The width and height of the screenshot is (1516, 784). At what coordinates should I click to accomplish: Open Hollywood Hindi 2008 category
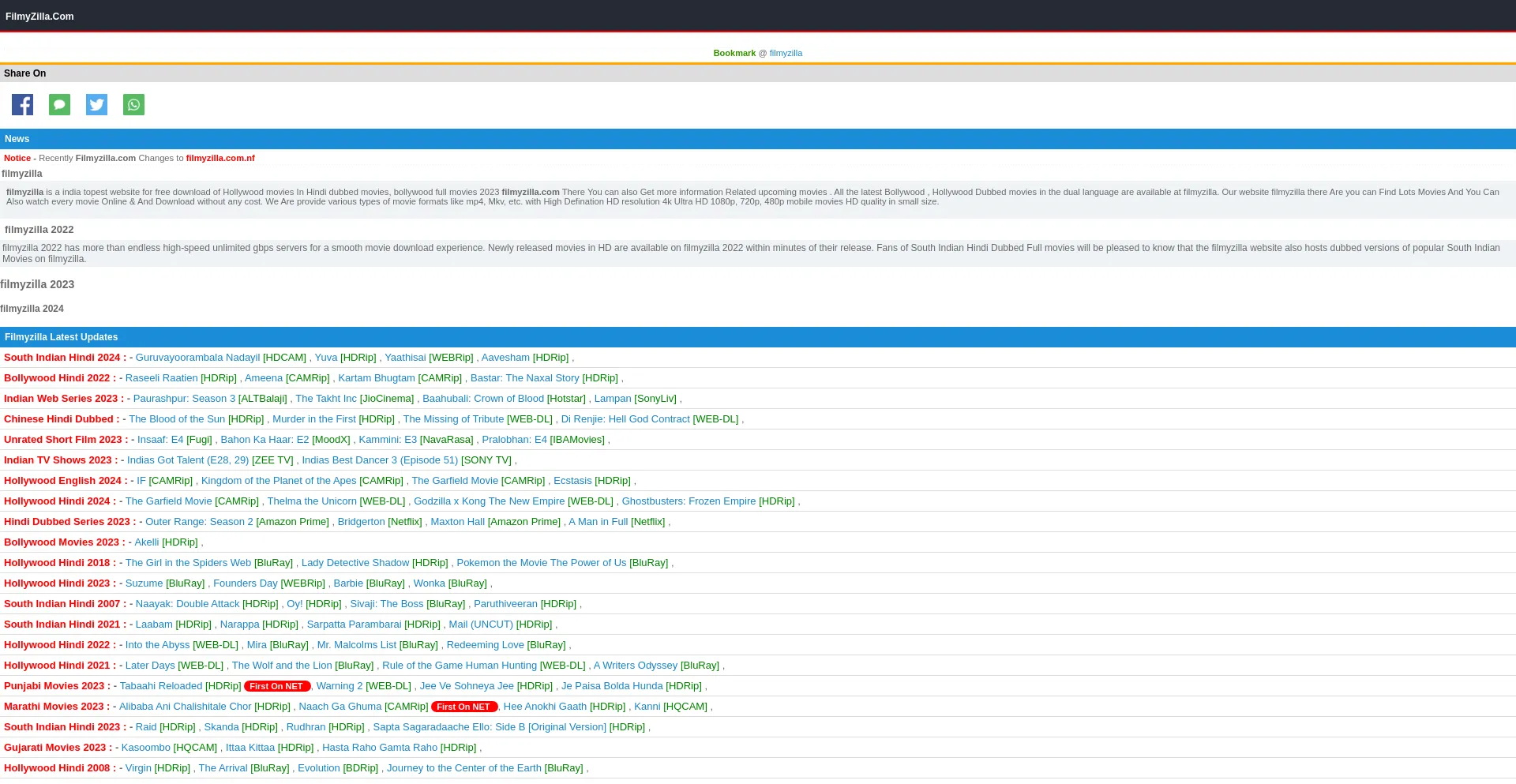(57, 768)
